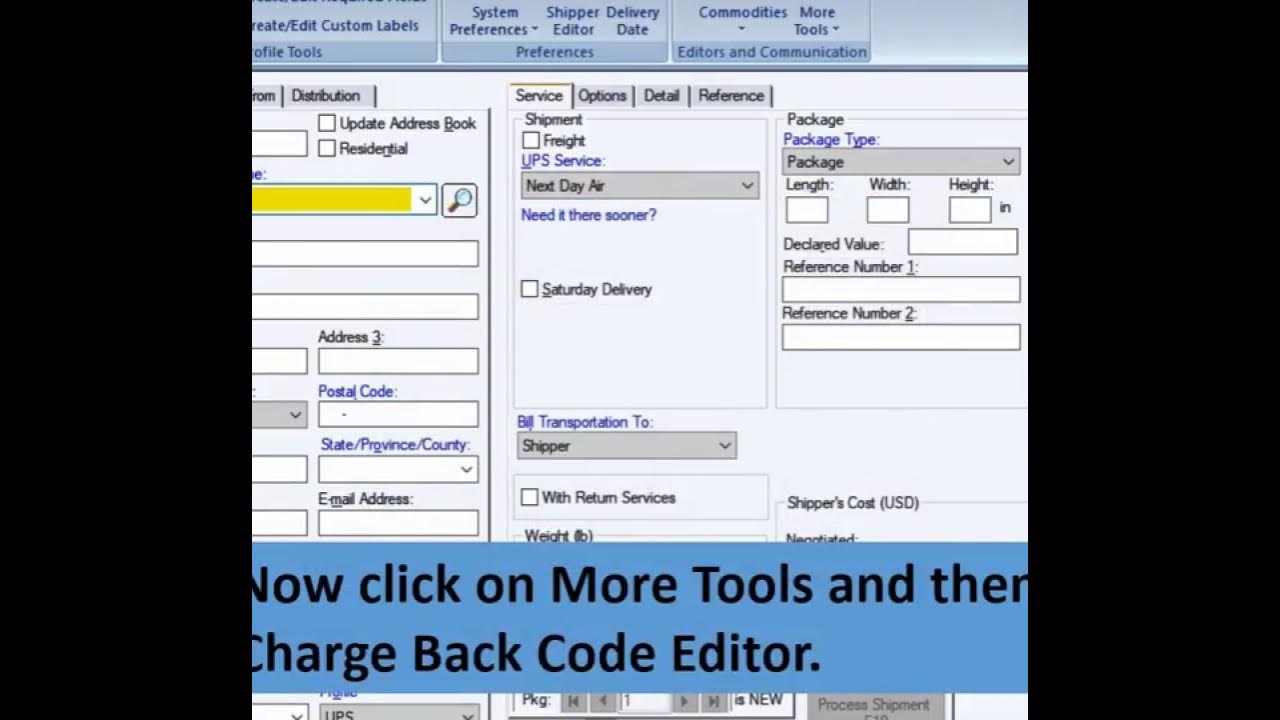Open Bill Transportation To dropdown
The image size is (1280, 720).
627,446
